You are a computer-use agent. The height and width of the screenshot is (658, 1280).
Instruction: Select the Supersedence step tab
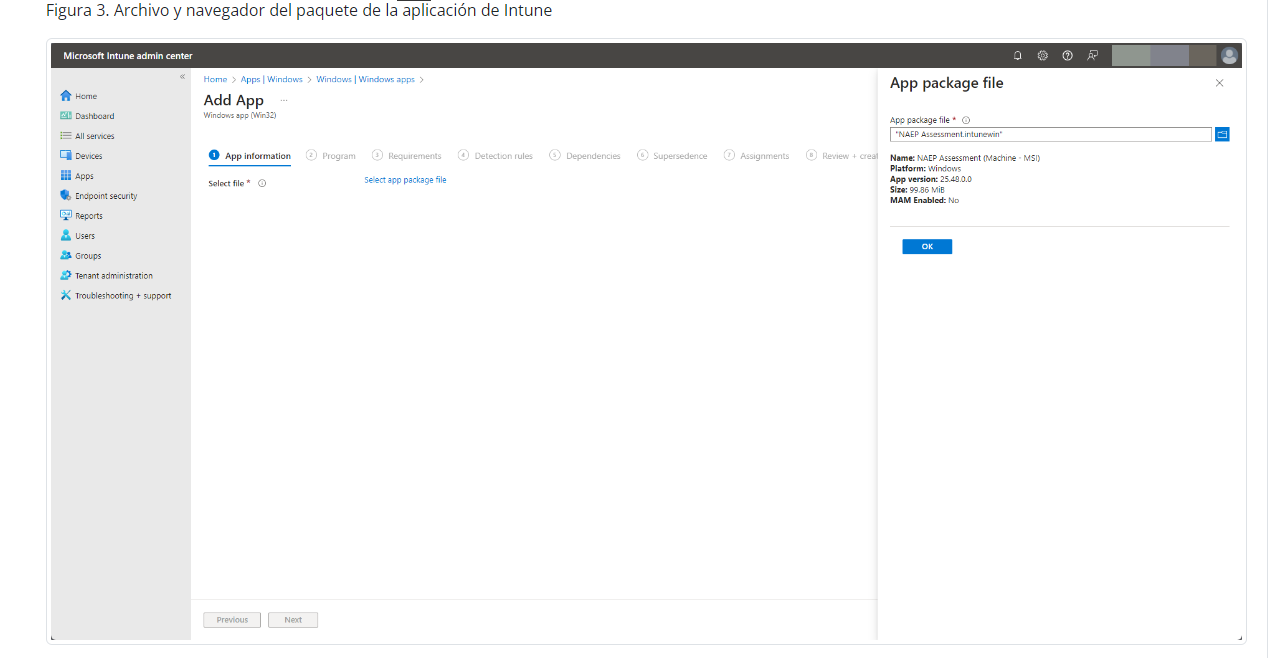pyautogui.click(x=673, y=156)
